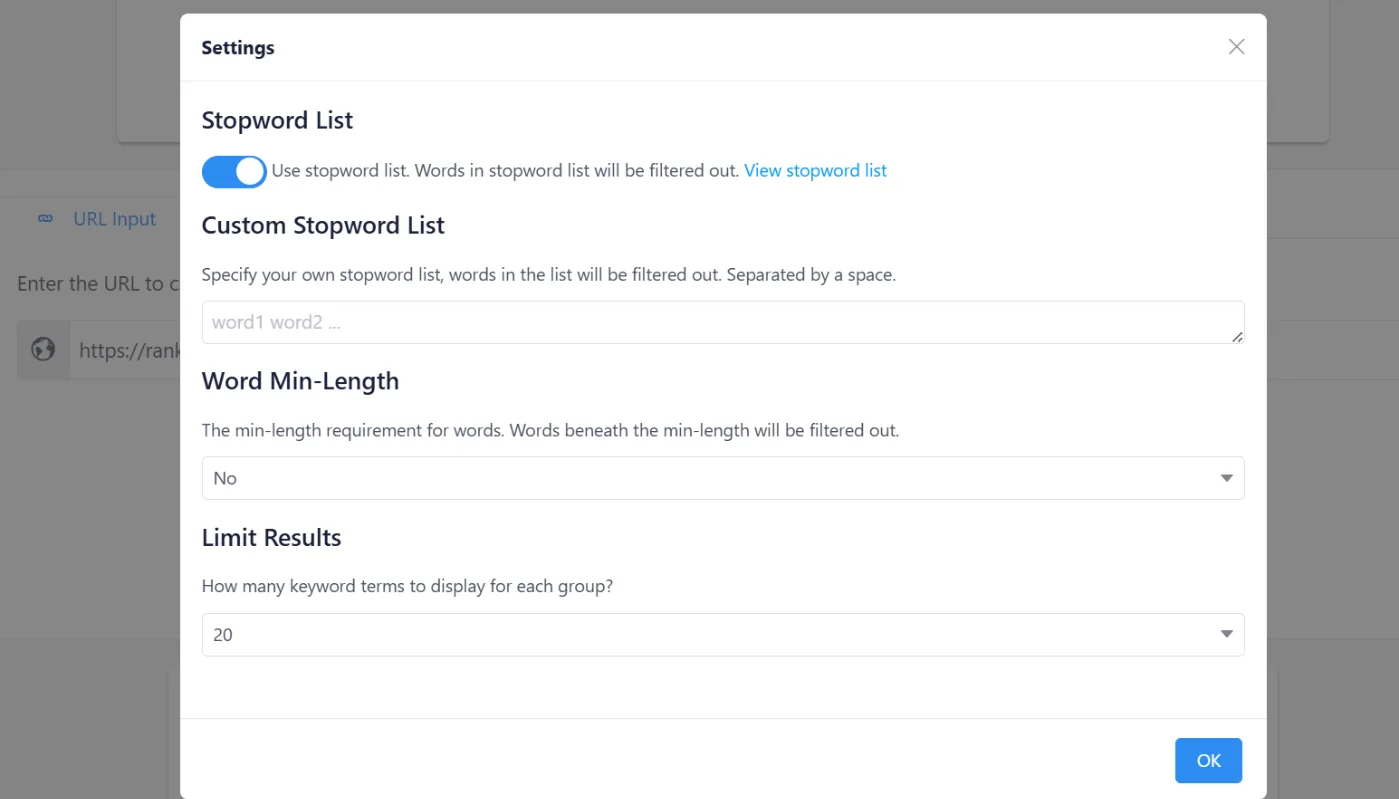Click the "No" value in min-length selector

224,478
